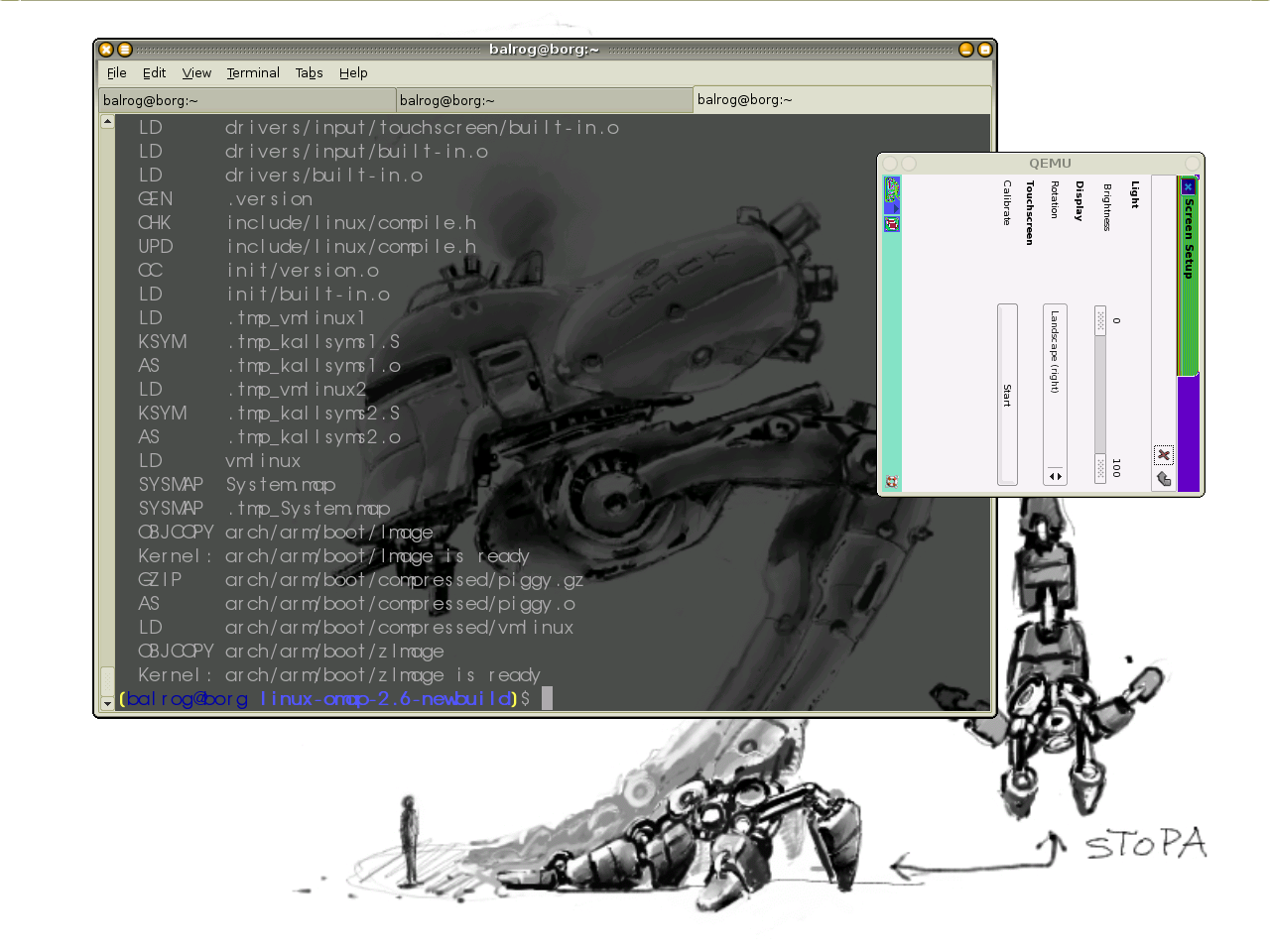Click the 'System.map' text on first SYSMAP line

coord(281,485)
